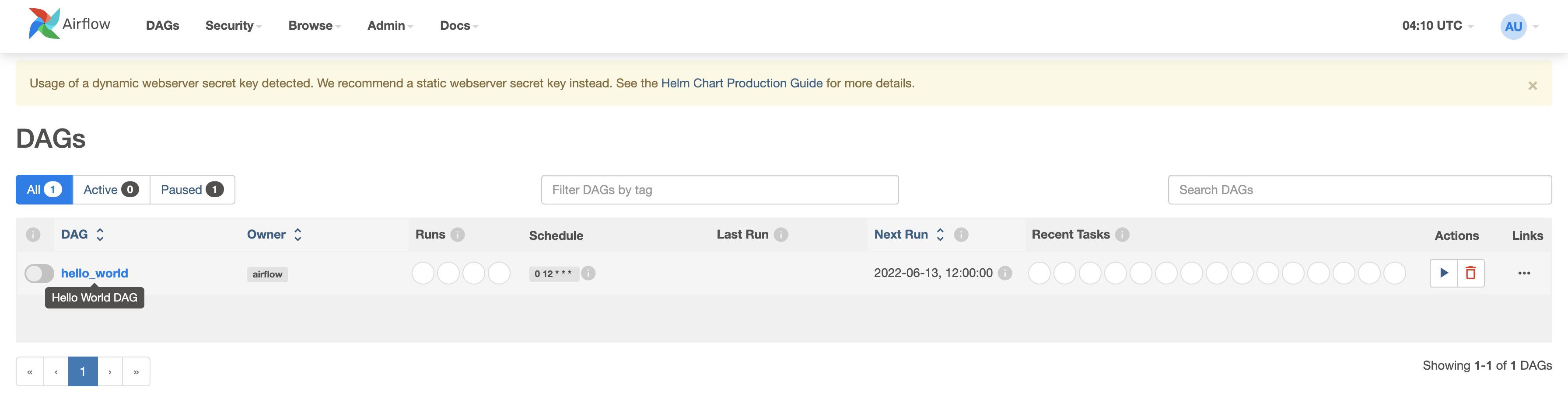Delete the hello_world DAG via trash icon
1568x402 pixels.
tap(1470, 273)
